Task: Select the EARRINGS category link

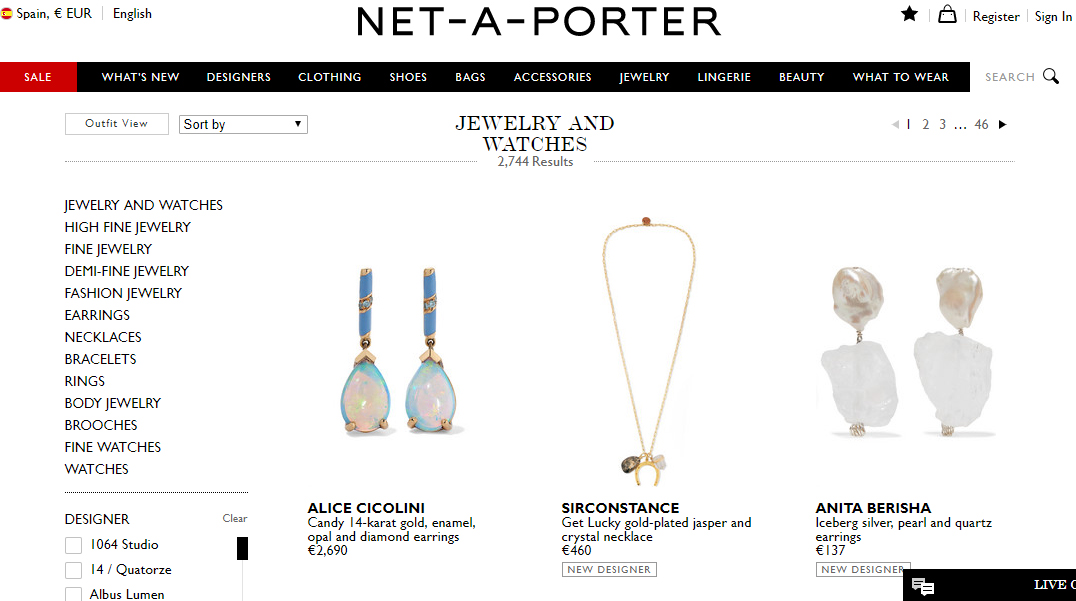Action: (97, 315)
